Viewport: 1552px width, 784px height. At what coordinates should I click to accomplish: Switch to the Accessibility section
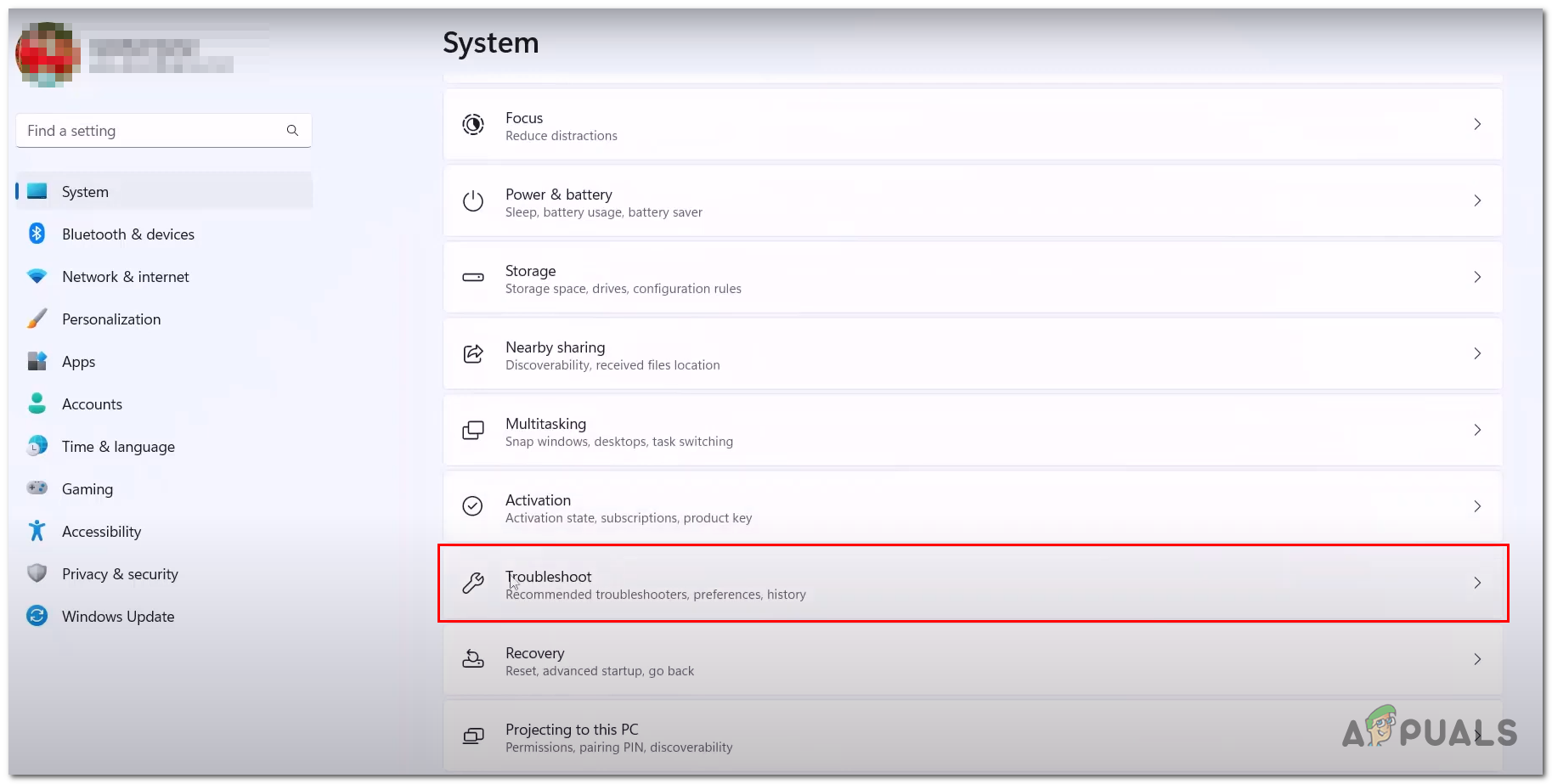[x=101, y=531]
